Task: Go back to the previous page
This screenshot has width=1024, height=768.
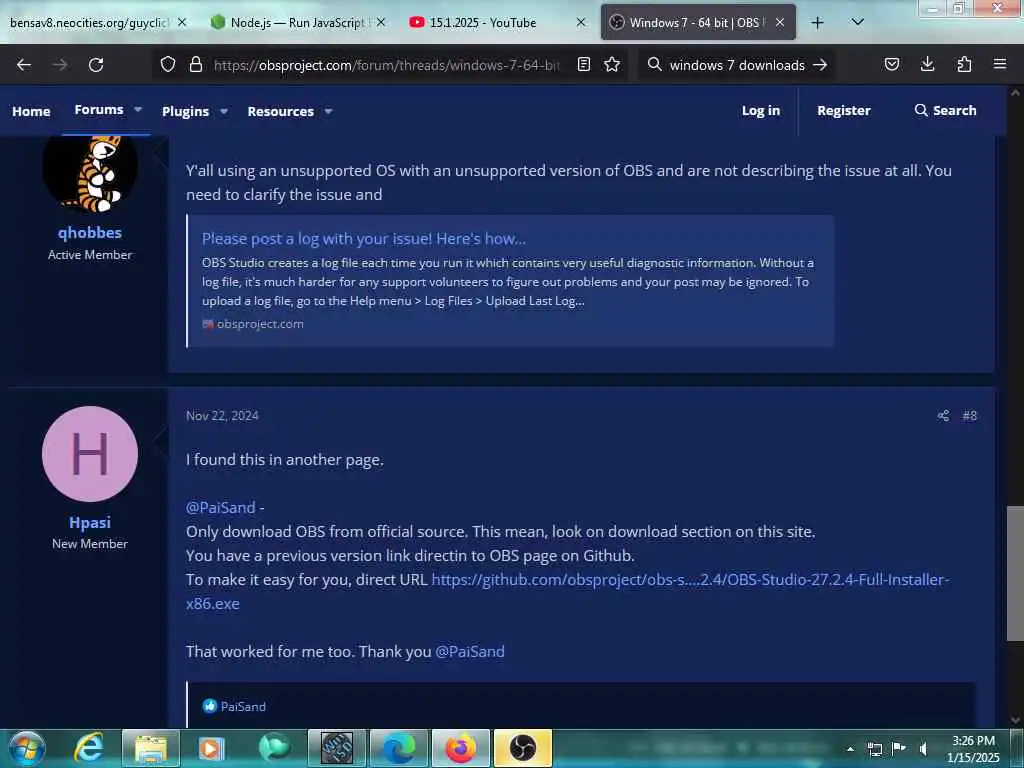Action: [x=24, y=65]
